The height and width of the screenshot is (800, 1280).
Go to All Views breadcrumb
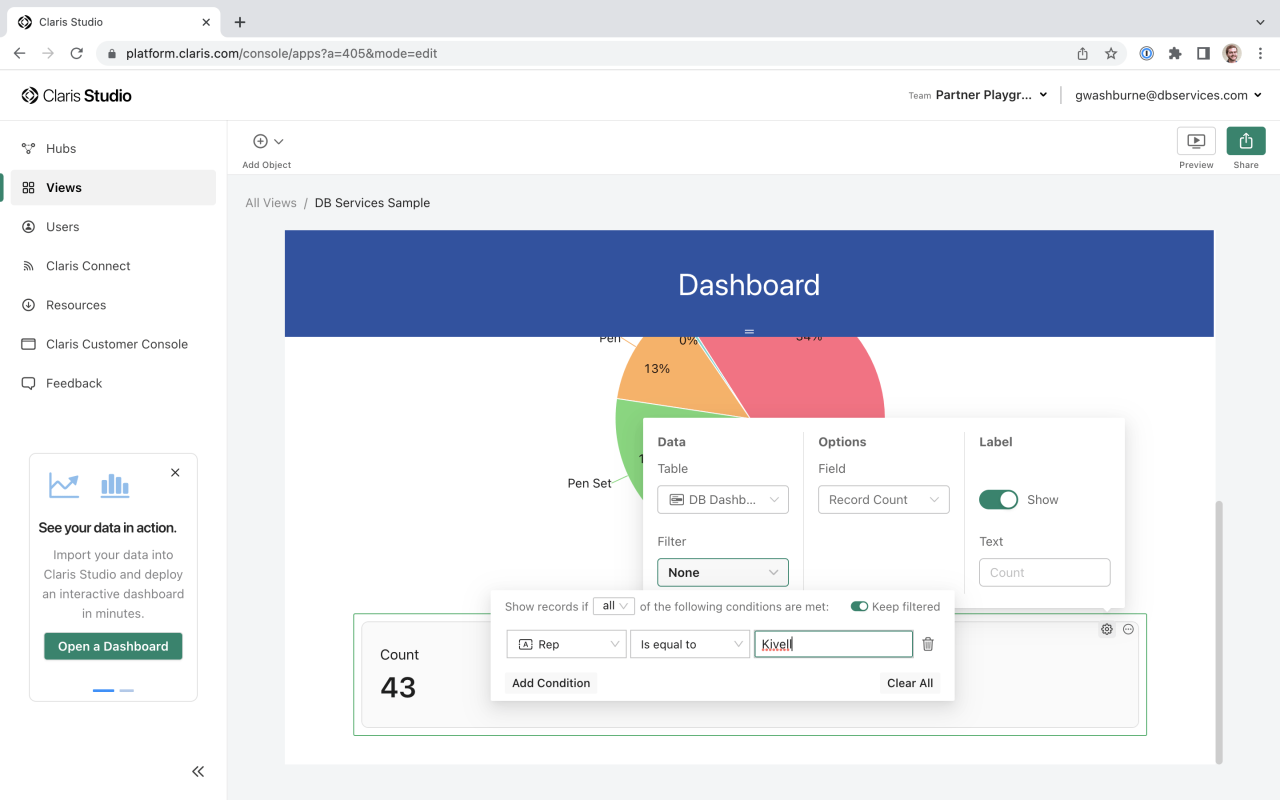click(271, 202)
